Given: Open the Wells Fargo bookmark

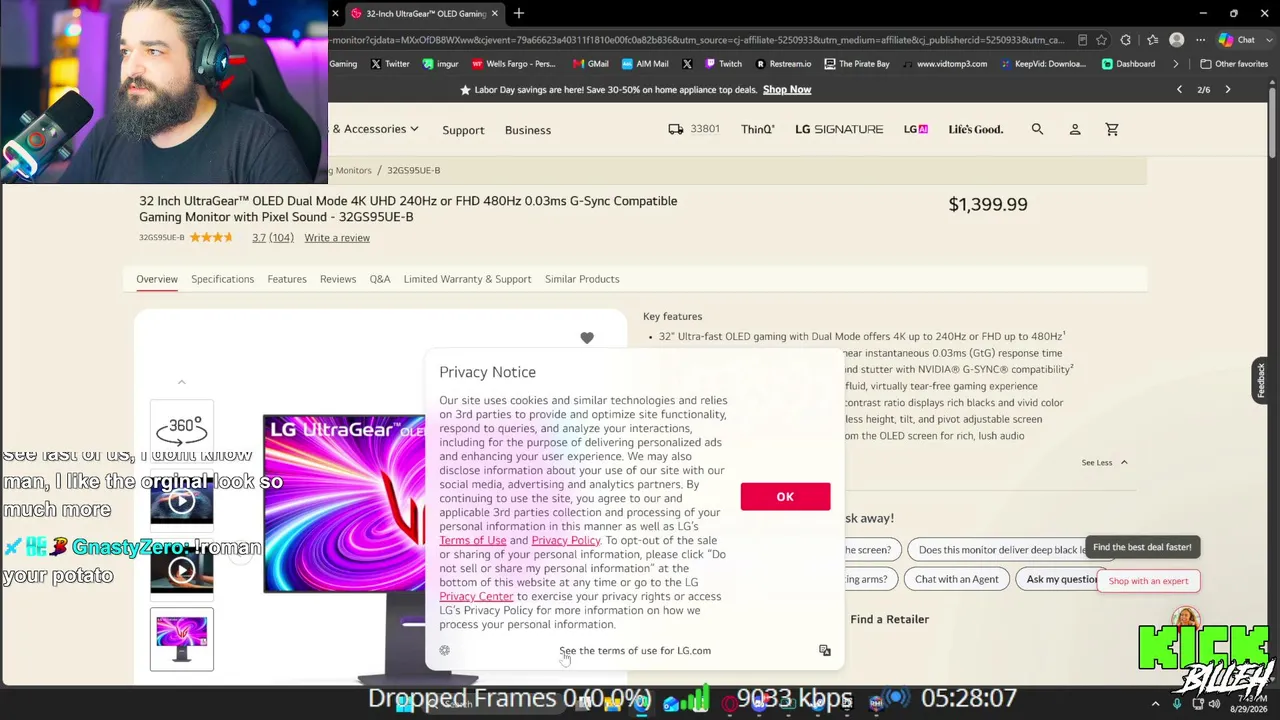Looking at the screenshot, I should [513, 64].
